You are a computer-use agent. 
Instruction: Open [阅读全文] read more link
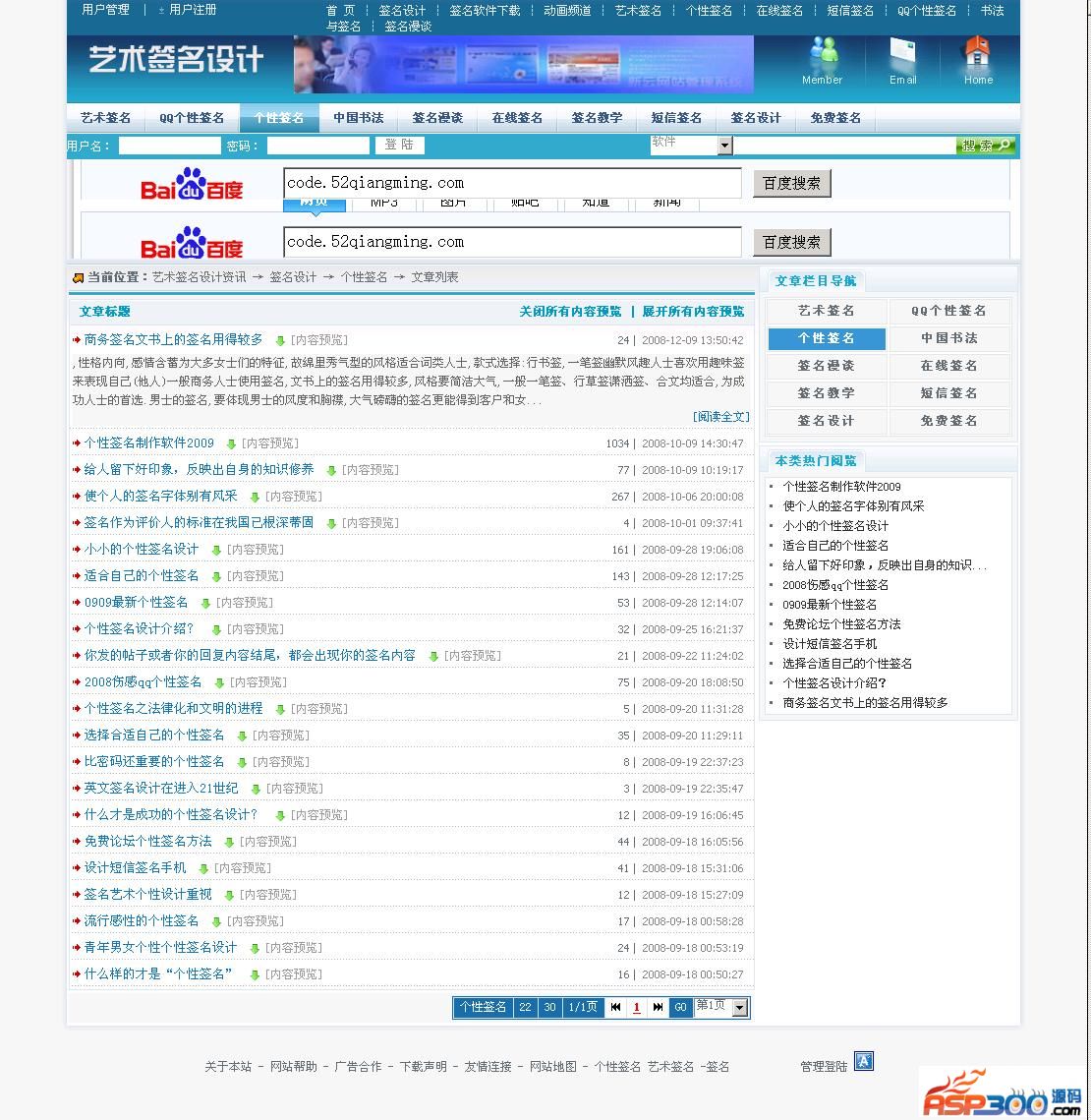click(x=721, y=416)
